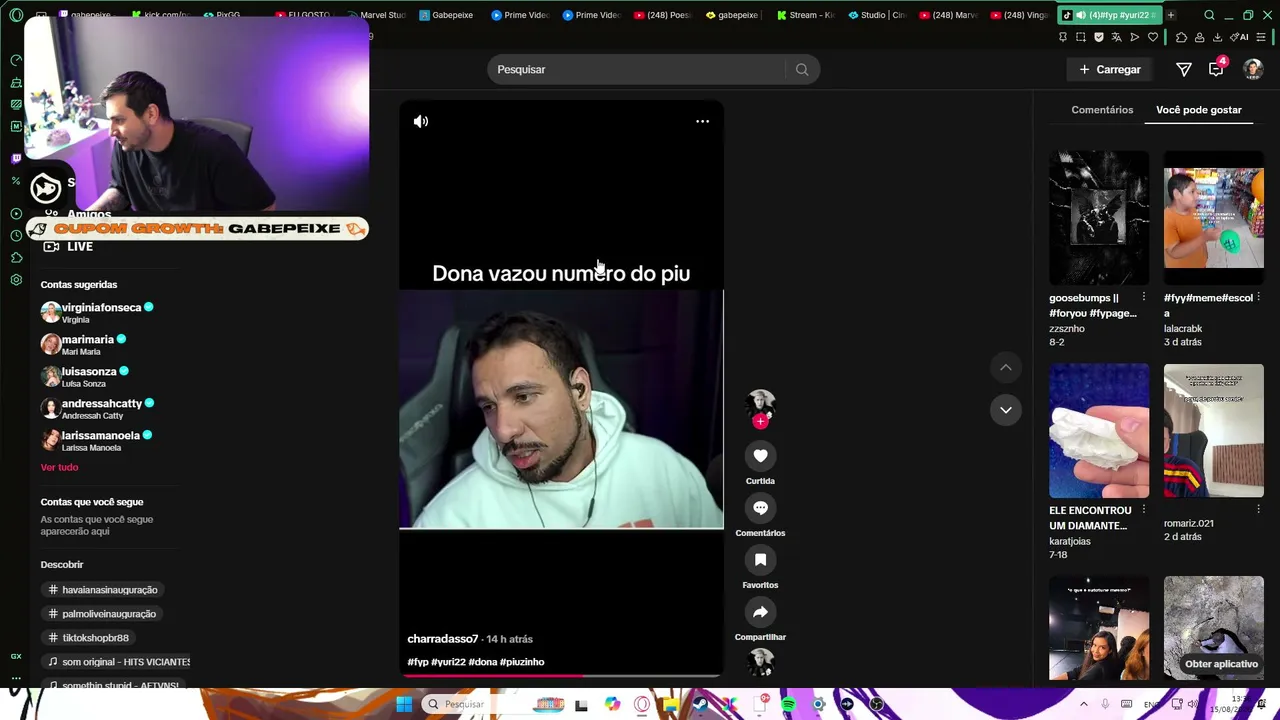Screen dimensions: 1280x720
Task: Open charradasso7 creator profile link
Action: click(442, 639)
